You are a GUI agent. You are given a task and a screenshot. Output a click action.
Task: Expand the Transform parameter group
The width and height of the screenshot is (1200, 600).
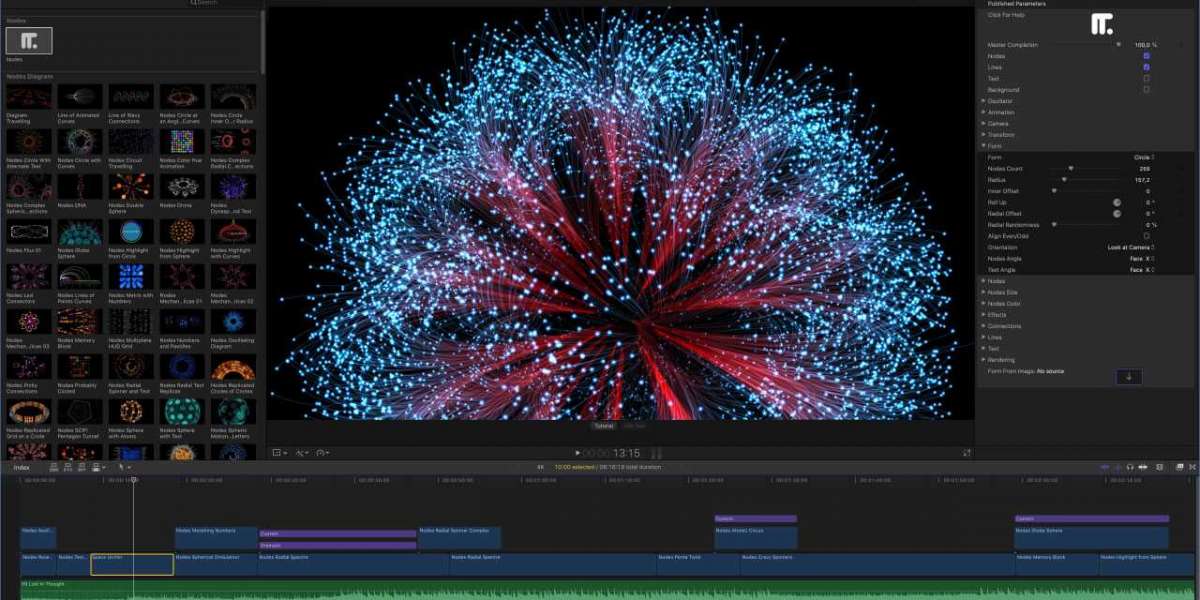coord(983,134)
